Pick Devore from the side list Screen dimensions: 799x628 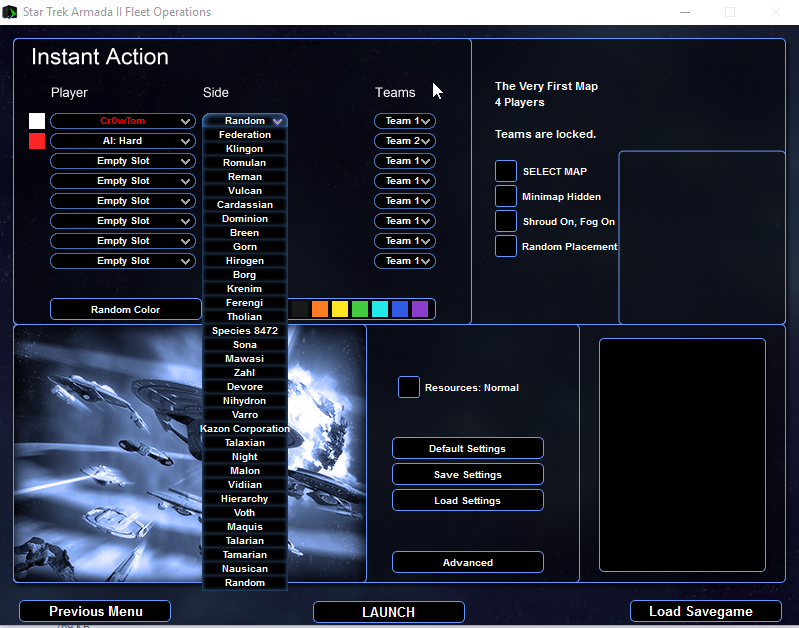[x=245, y=387]
